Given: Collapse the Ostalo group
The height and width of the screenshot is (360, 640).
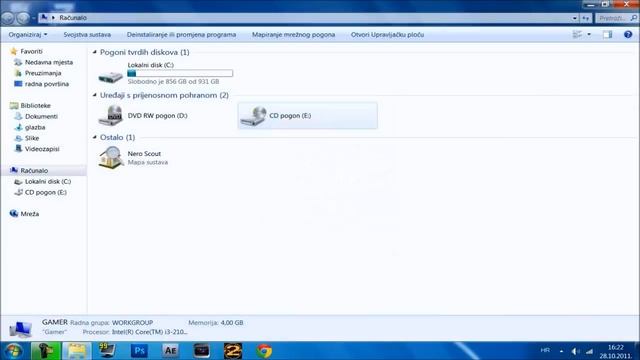Looking at the screenshot, I should click(95, 137).
